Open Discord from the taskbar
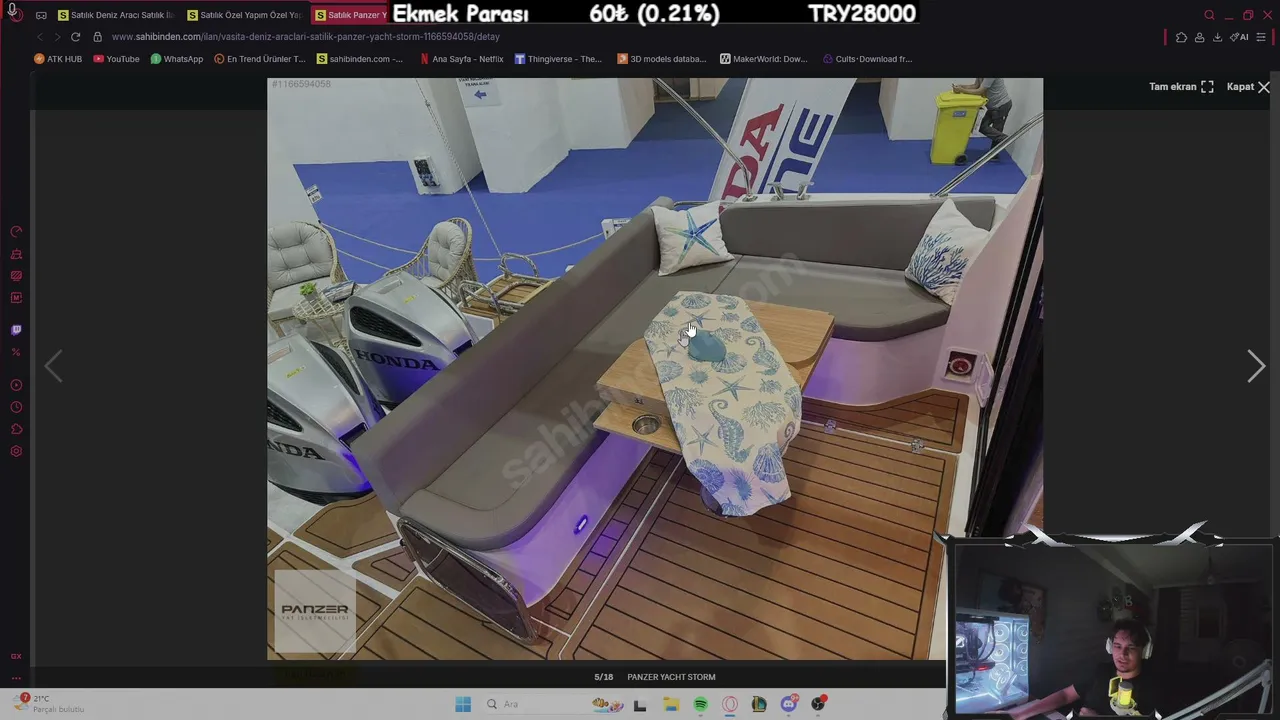 (788, 704)
